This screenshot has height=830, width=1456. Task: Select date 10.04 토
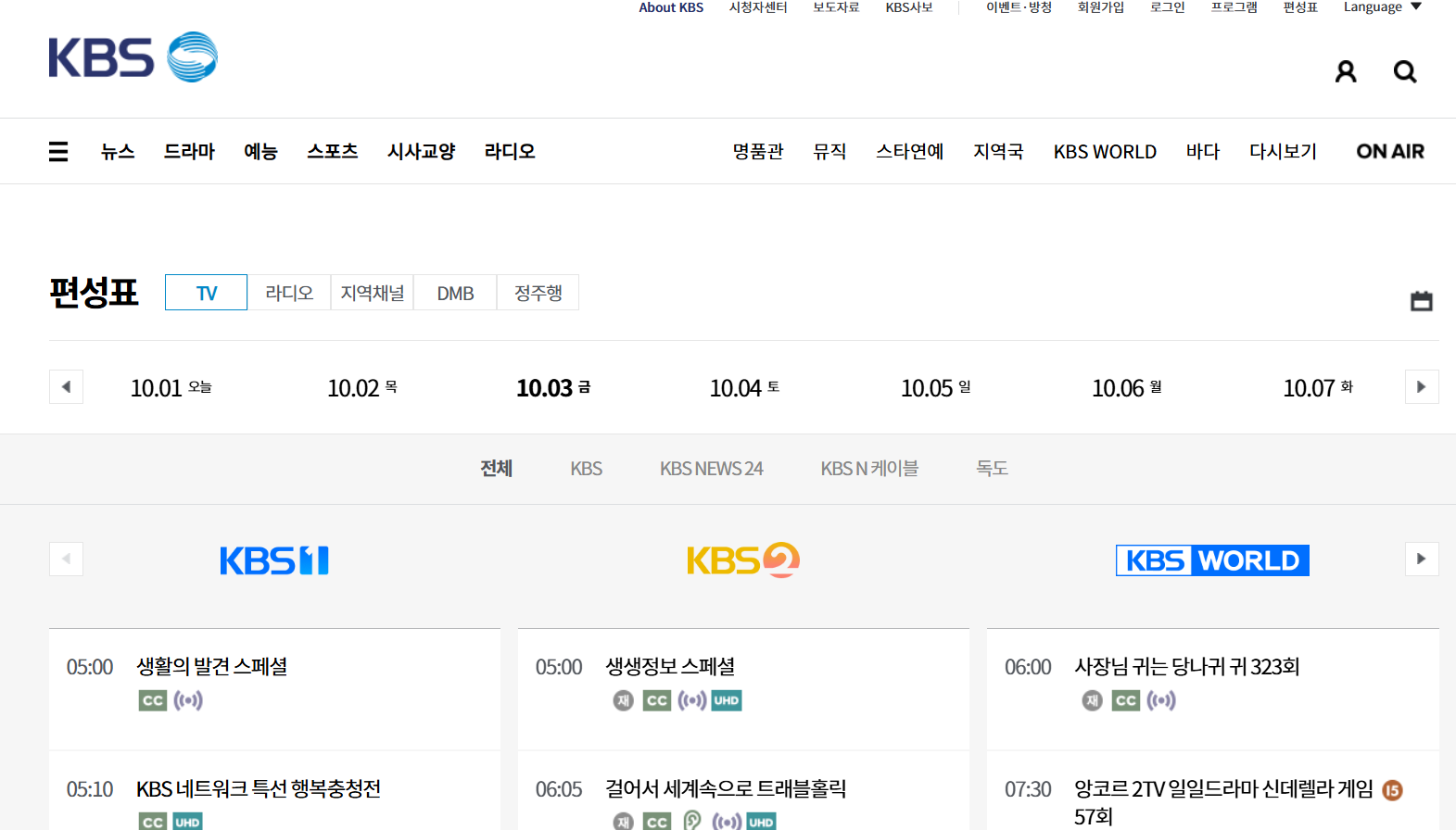coord(745,388)
